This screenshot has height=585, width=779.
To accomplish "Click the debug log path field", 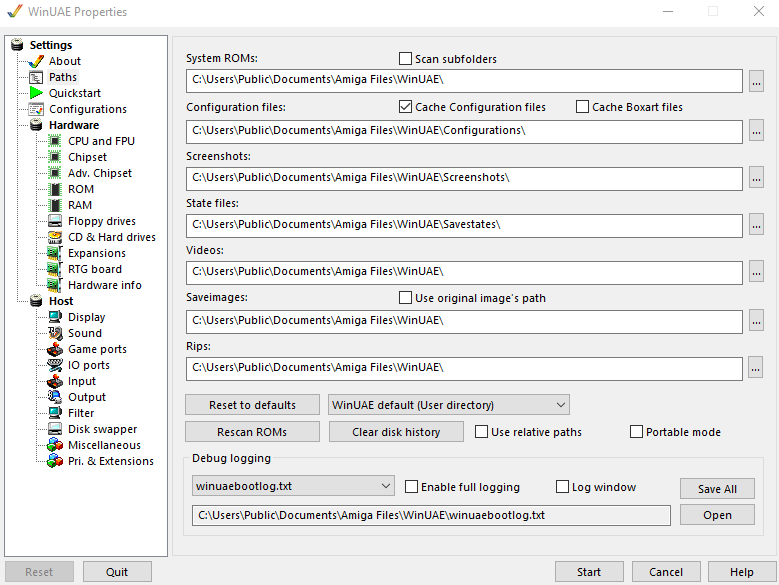I will (431, 515).
